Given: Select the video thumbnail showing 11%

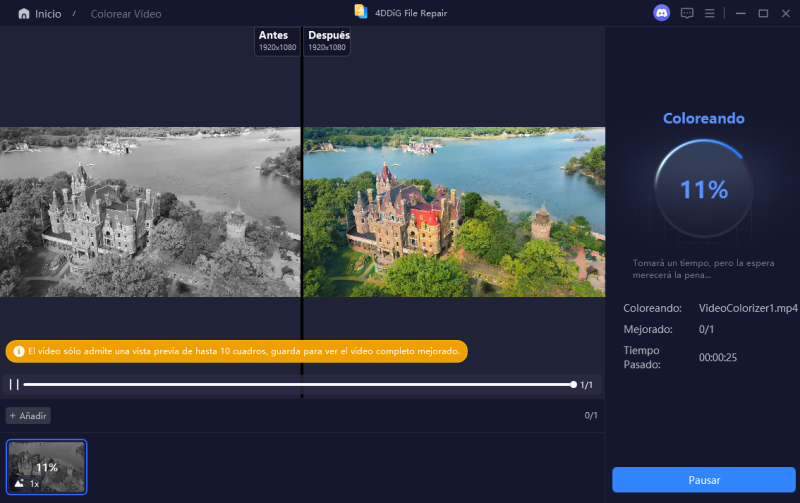Looking at the screenshot, I should tap(47, 466).
